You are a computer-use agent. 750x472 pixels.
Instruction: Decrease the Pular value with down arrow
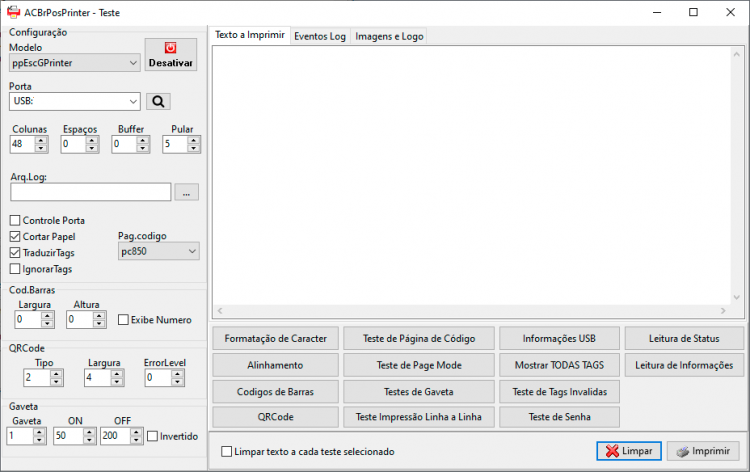click(x=193, y=148)
